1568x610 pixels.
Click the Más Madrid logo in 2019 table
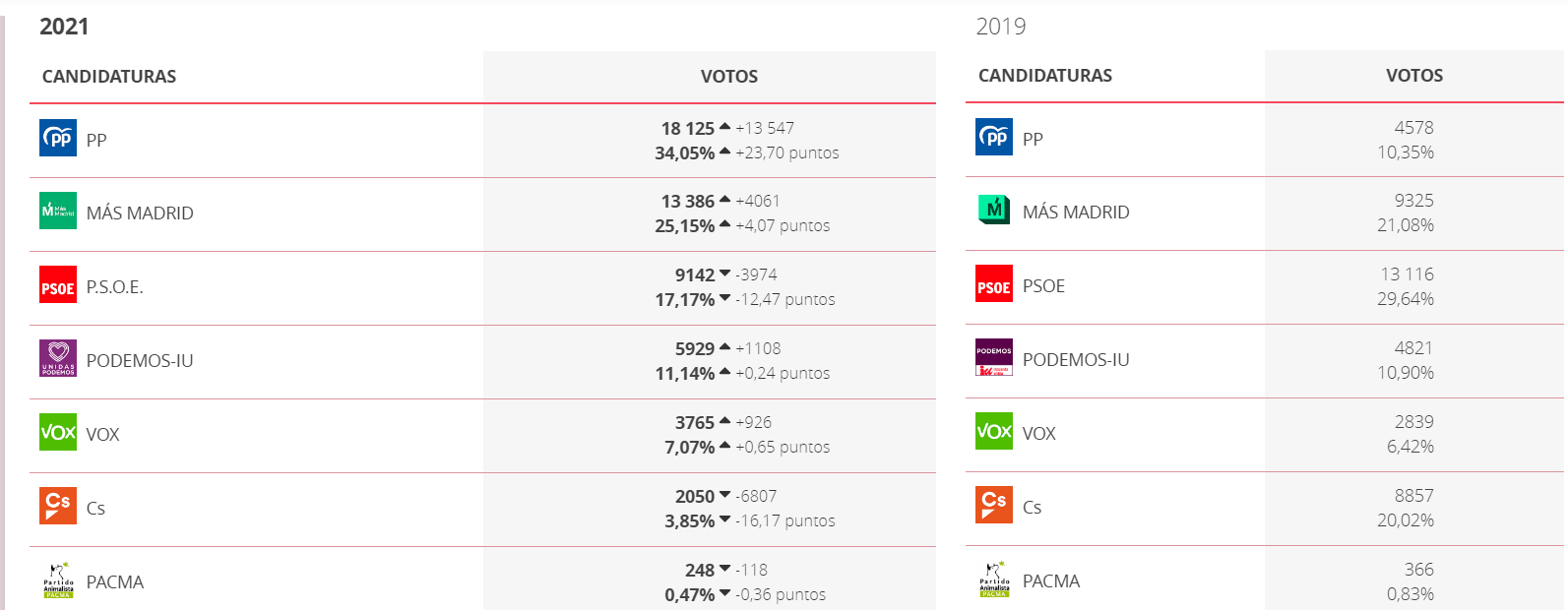coord(994,210)
